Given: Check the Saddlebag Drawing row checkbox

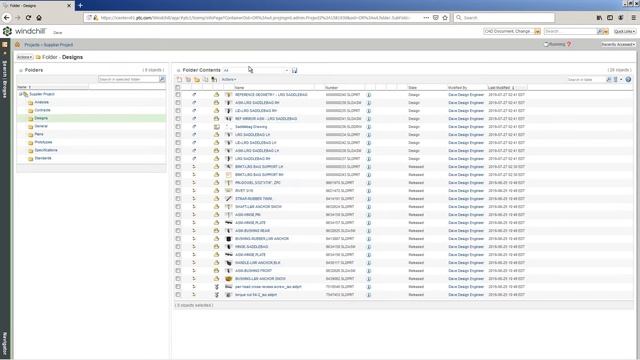Looking at the screenshot, I should (x=178, y=127).
